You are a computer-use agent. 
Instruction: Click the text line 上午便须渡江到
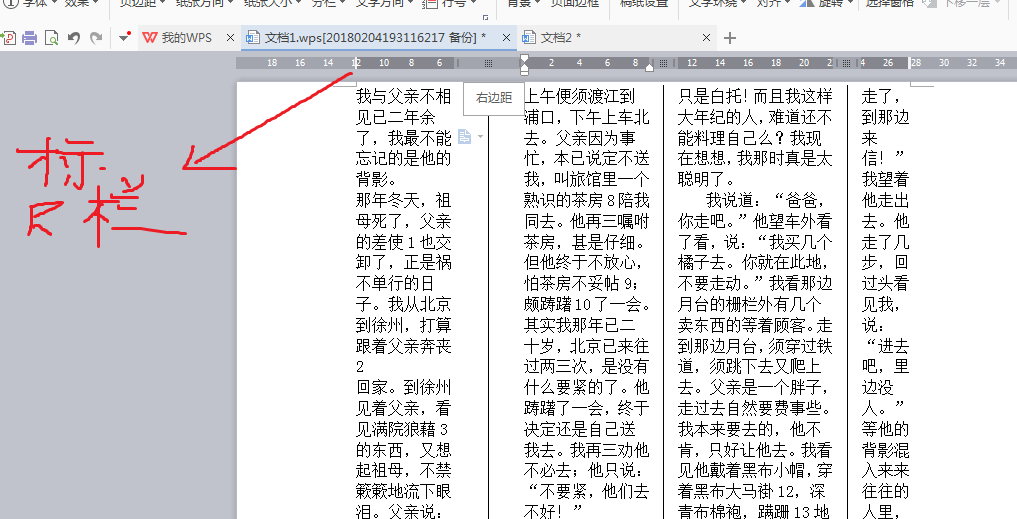pos(579,97)
